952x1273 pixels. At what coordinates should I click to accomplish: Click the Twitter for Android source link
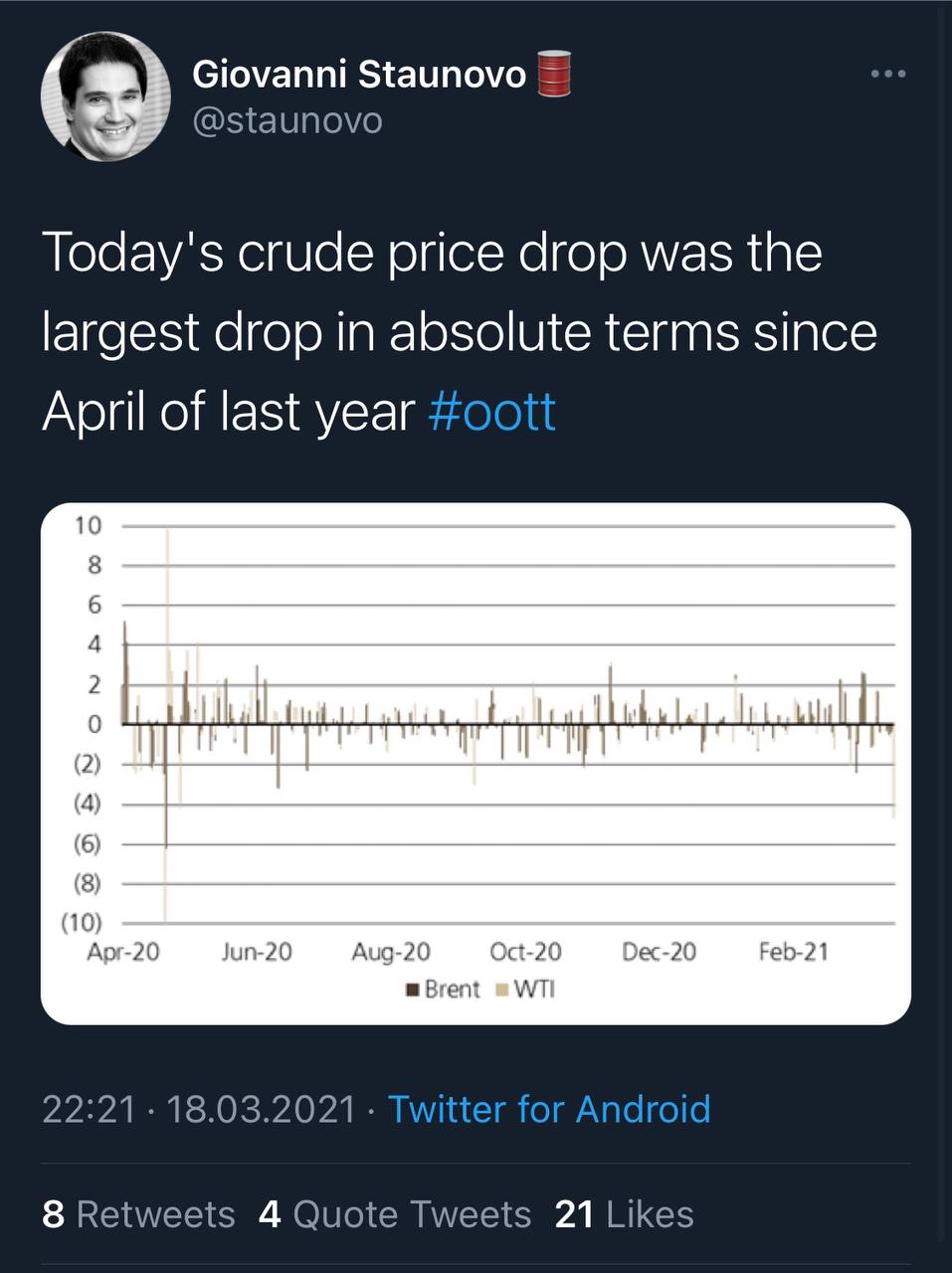click(549, 1108)
